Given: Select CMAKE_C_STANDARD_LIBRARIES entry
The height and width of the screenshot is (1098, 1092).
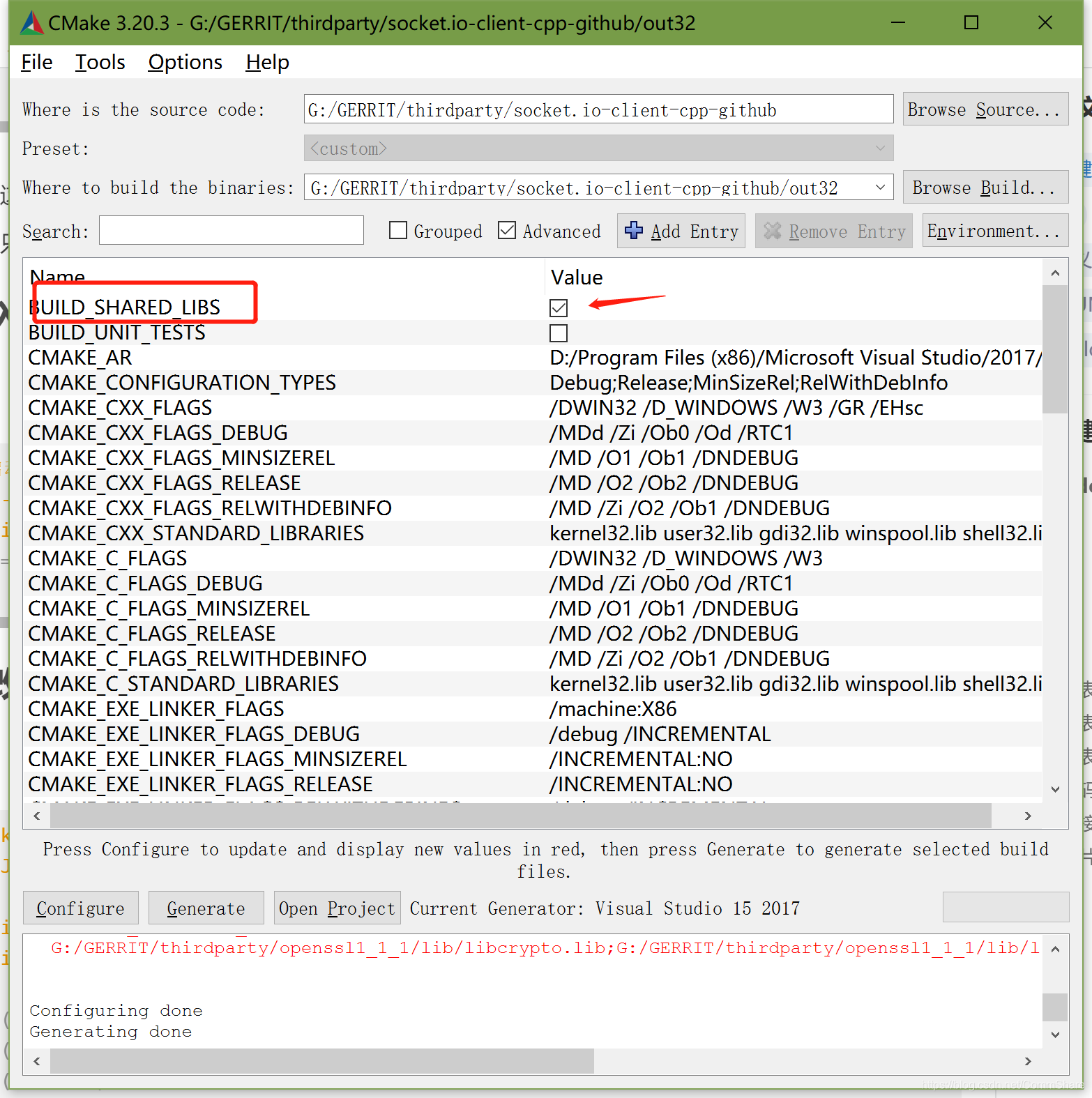Looking at the screenshot, I should [x=183, y=684].
